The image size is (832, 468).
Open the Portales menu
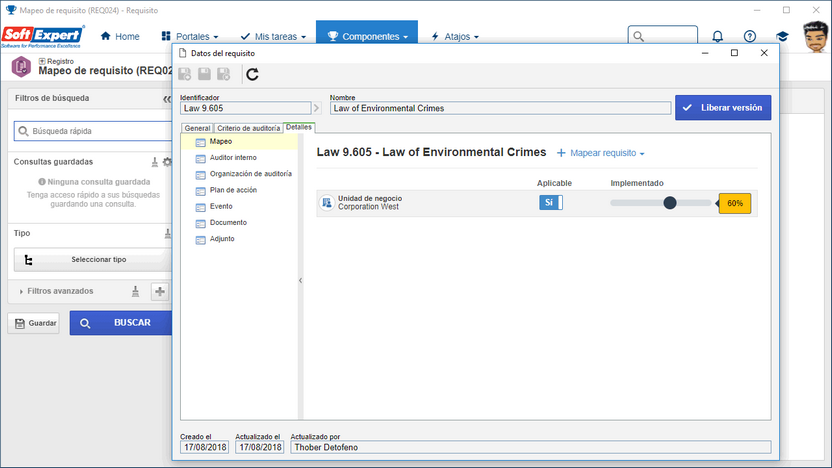pyautogui.click(x=190, y=36)
